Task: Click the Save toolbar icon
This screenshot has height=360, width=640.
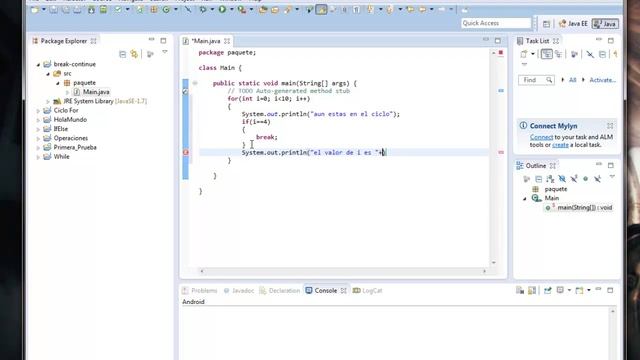Action: 53,9
